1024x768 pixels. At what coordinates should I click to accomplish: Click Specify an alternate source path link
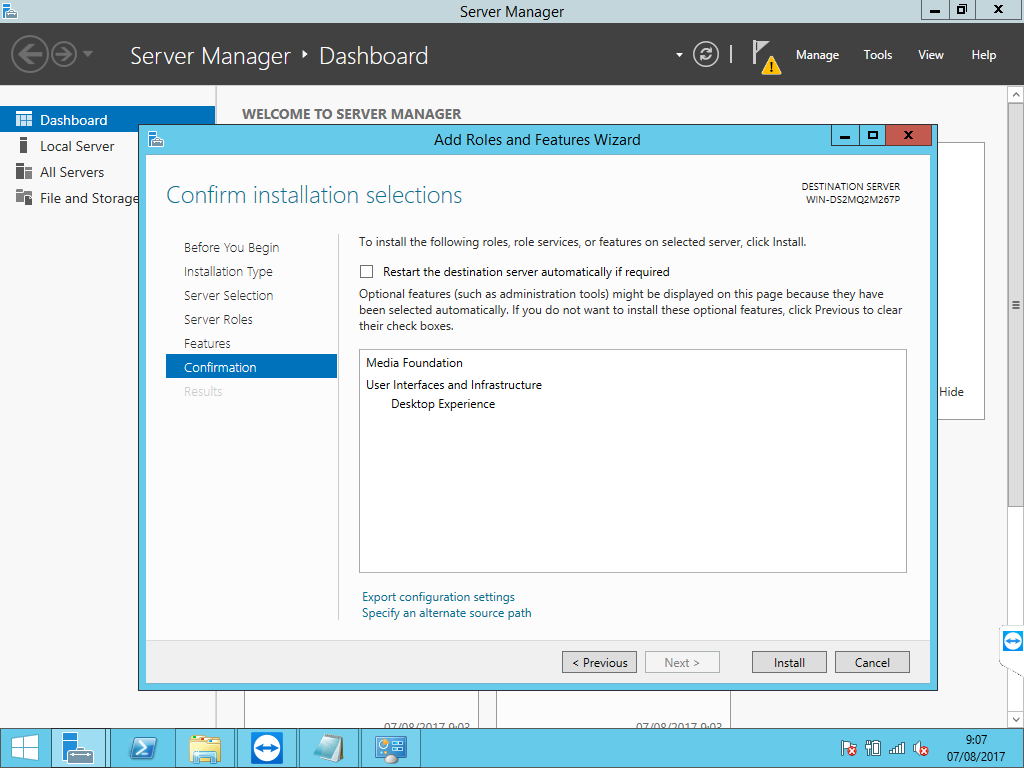pyautogui.click(x=447, y=613)
